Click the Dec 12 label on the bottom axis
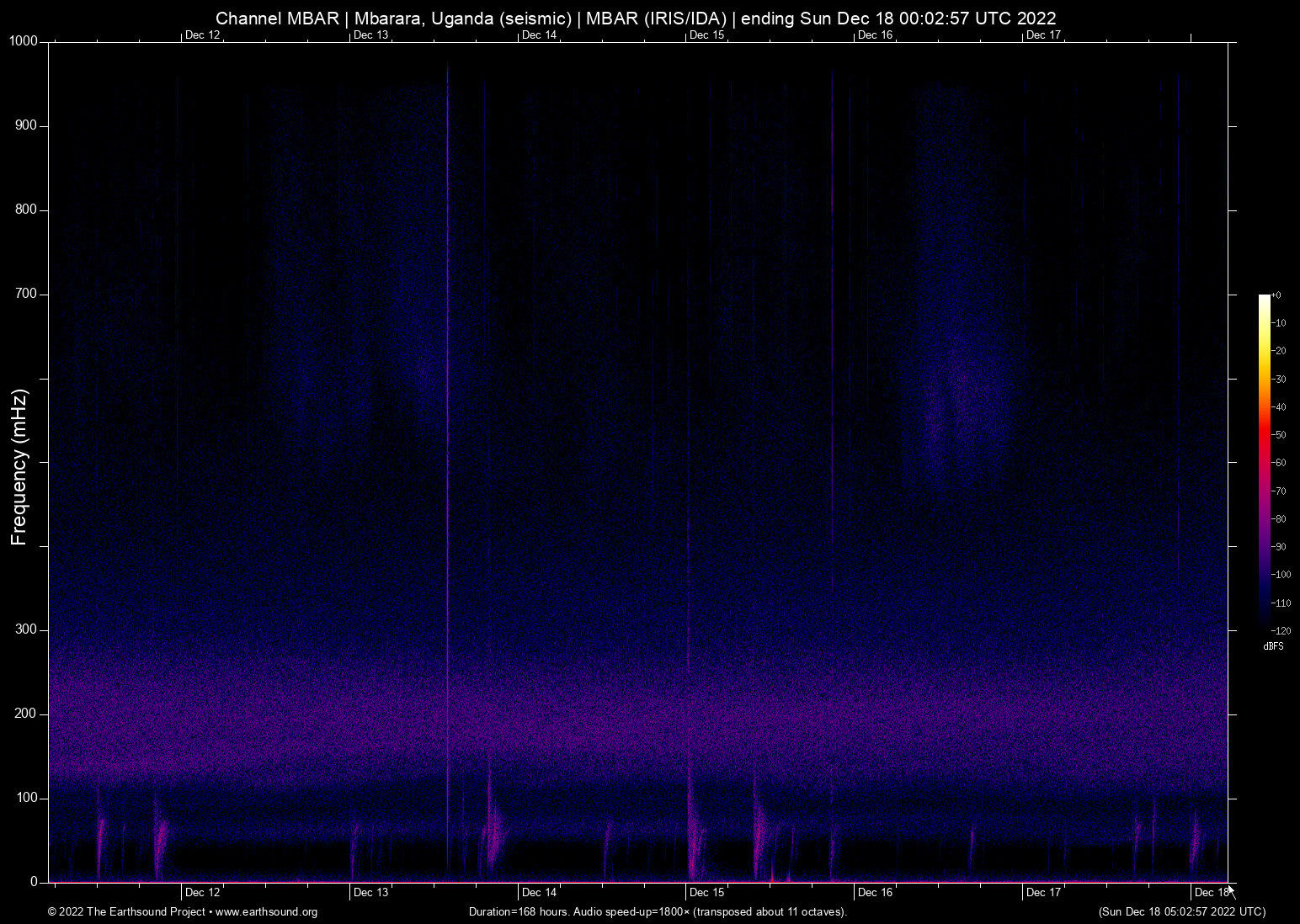1300x924 pixels. [x=202, y=892]
